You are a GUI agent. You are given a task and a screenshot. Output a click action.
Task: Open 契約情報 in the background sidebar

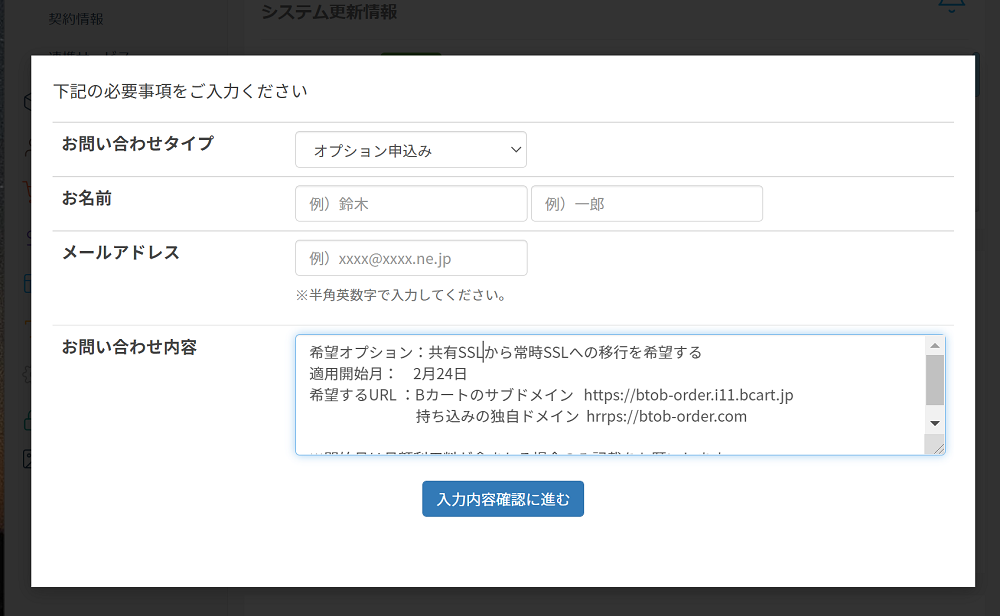tap(76, 19)
